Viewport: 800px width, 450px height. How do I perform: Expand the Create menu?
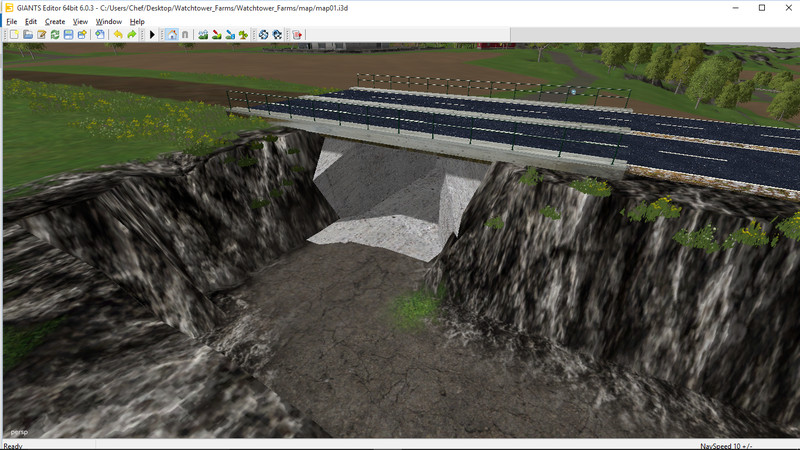(55, 21)
